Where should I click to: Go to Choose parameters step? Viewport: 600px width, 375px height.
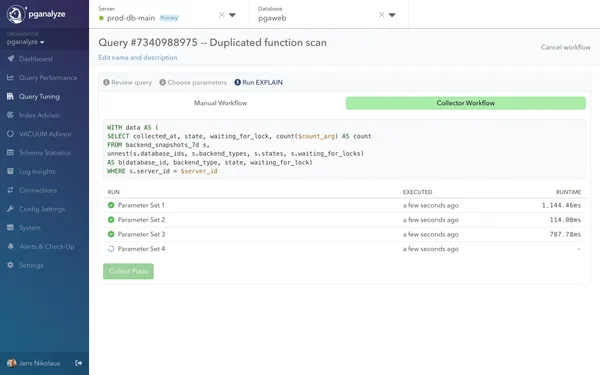click(x=193, y=82)
